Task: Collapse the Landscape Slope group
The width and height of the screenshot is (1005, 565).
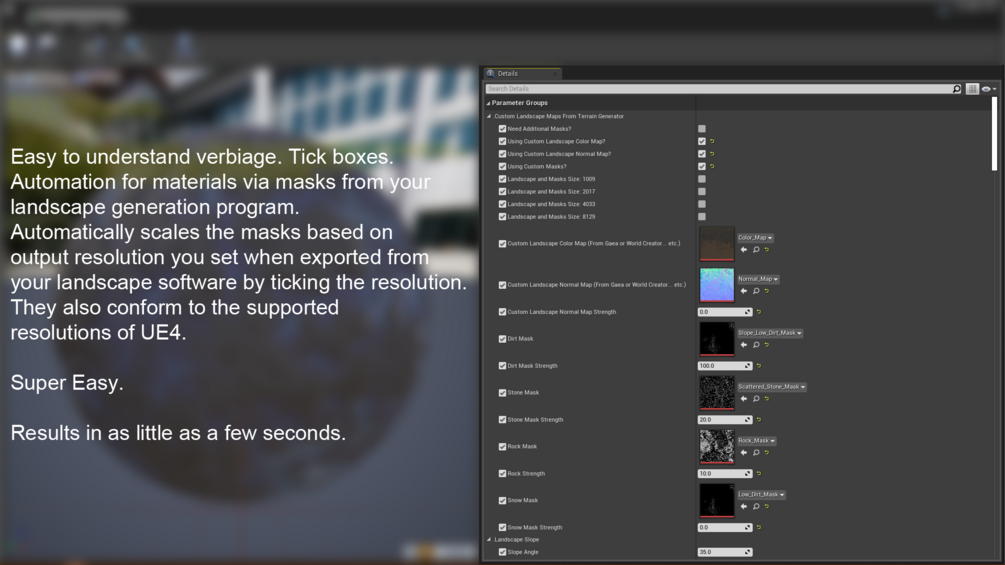Action: pyautogui.click(x=489, y=540)
